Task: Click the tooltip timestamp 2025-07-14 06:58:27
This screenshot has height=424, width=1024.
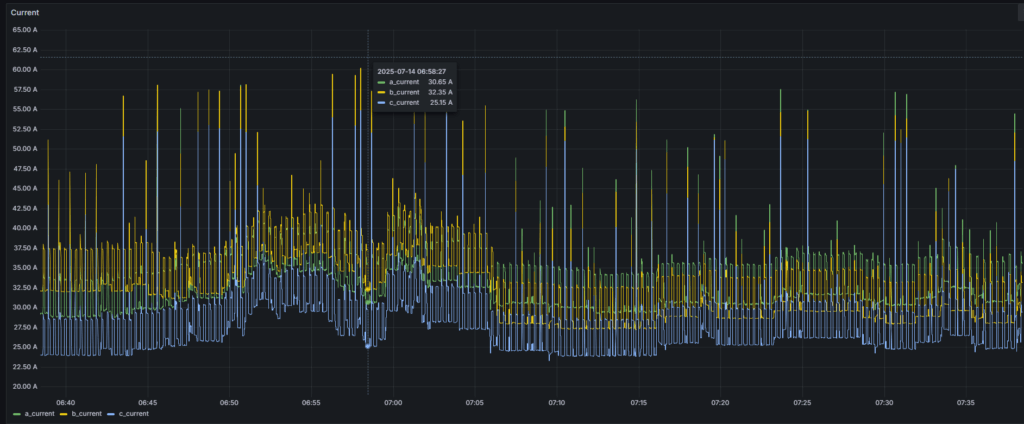Action: click(x=411, y=71)
